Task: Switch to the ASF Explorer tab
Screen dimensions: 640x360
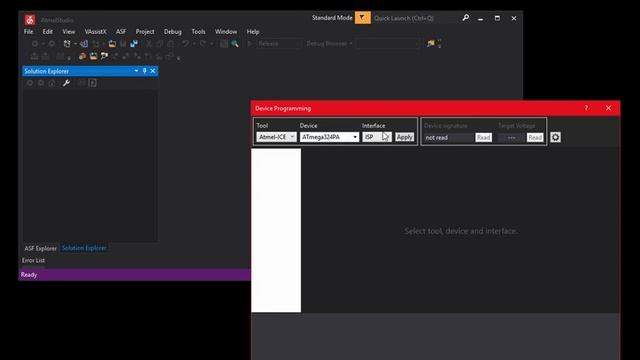Action: [40, 248]
